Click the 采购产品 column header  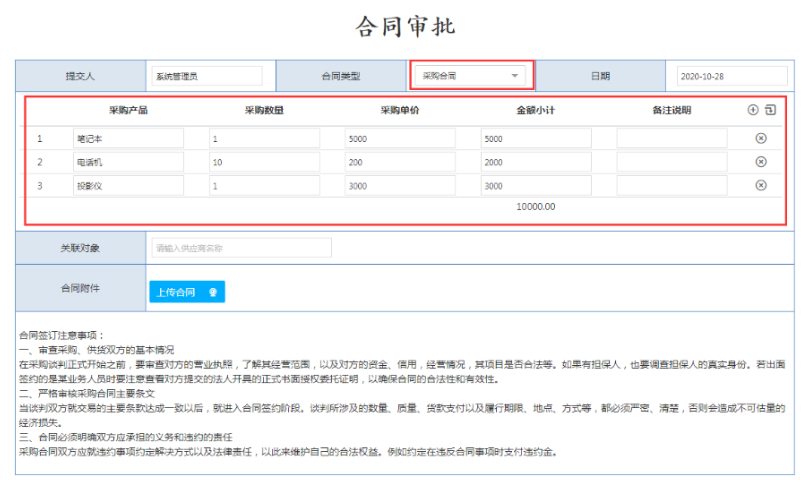coord(128,110)
